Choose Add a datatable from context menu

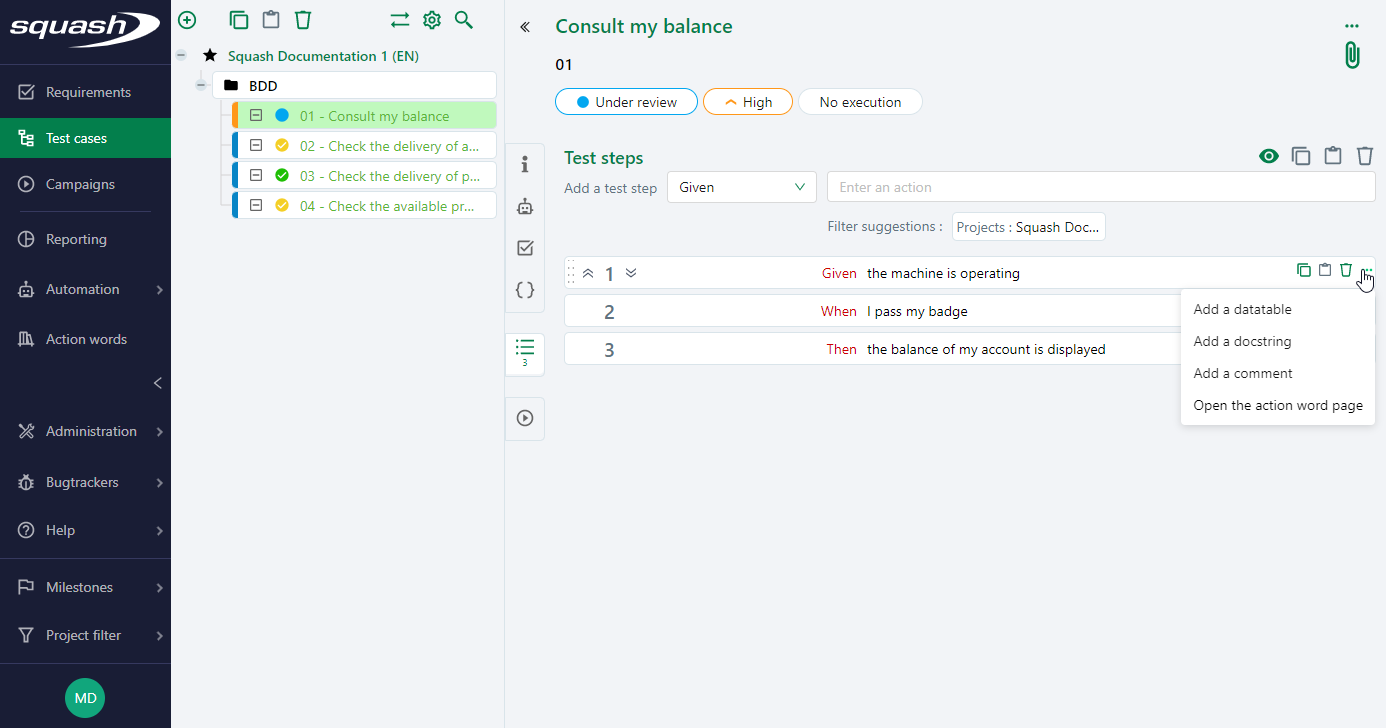[x=1240, y=309]
